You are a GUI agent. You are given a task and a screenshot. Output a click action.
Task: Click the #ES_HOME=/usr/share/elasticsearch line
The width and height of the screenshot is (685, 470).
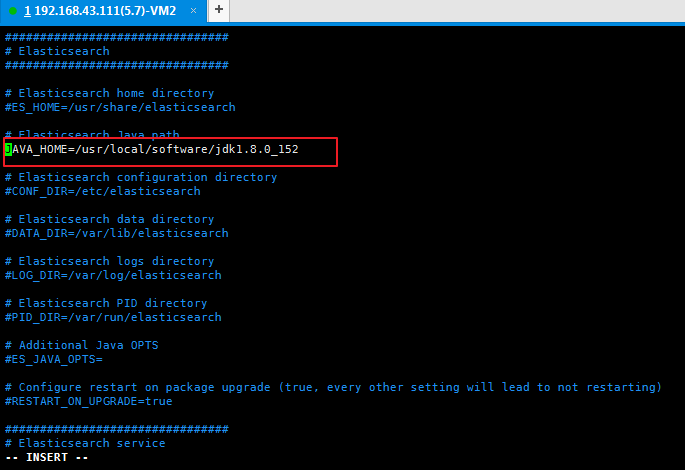(120, 107)
